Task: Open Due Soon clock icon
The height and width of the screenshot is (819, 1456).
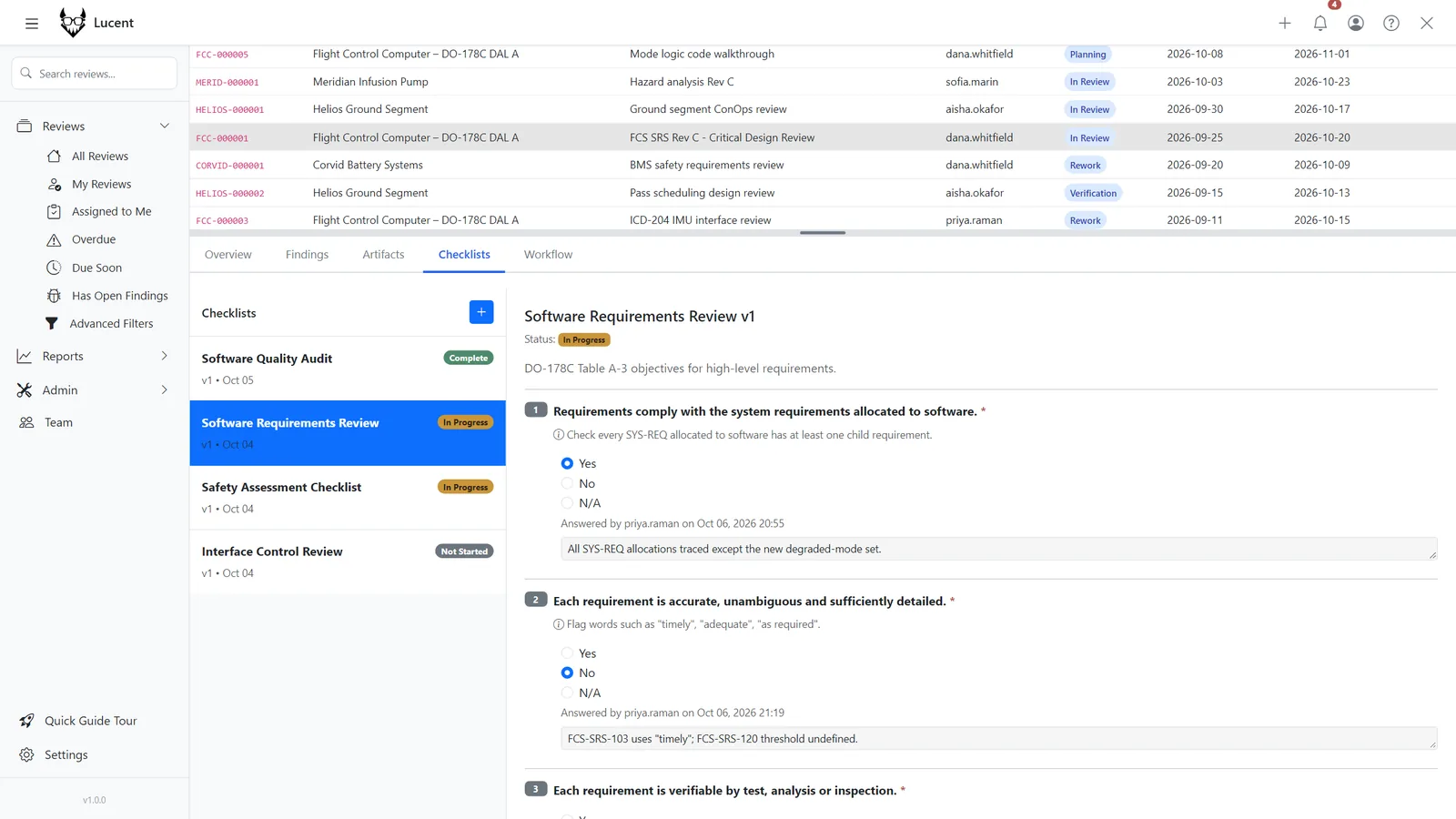Action: point(55,268)
